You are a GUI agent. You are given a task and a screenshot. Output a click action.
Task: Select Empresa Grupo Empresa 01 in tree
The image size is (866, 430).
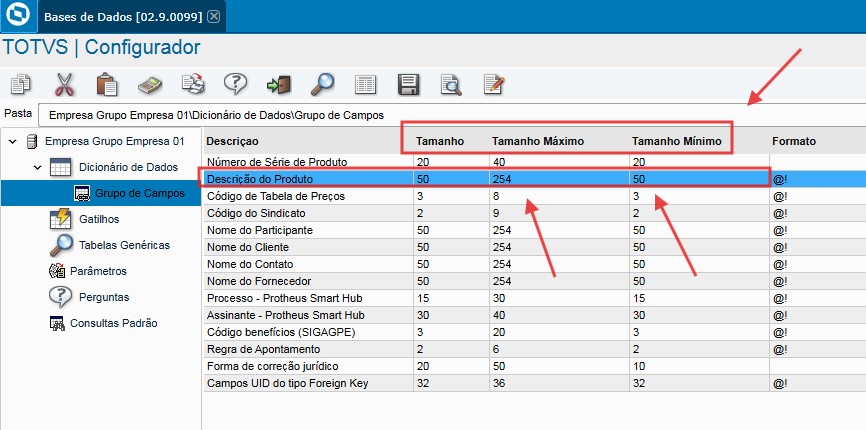coord(114,141)
